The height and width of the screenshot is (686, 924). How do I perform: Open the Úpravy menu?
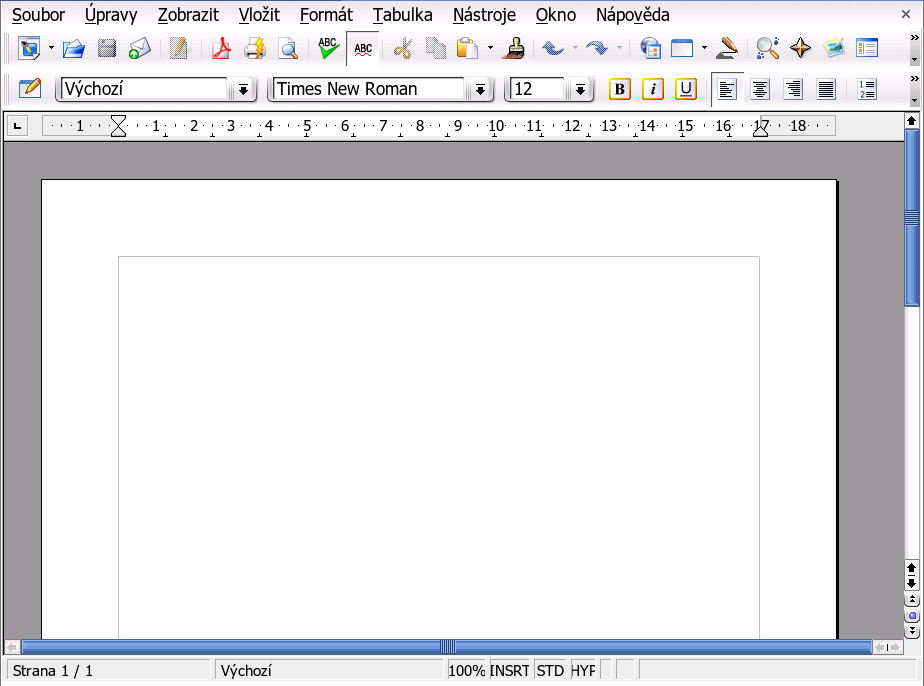pos(111,15)
